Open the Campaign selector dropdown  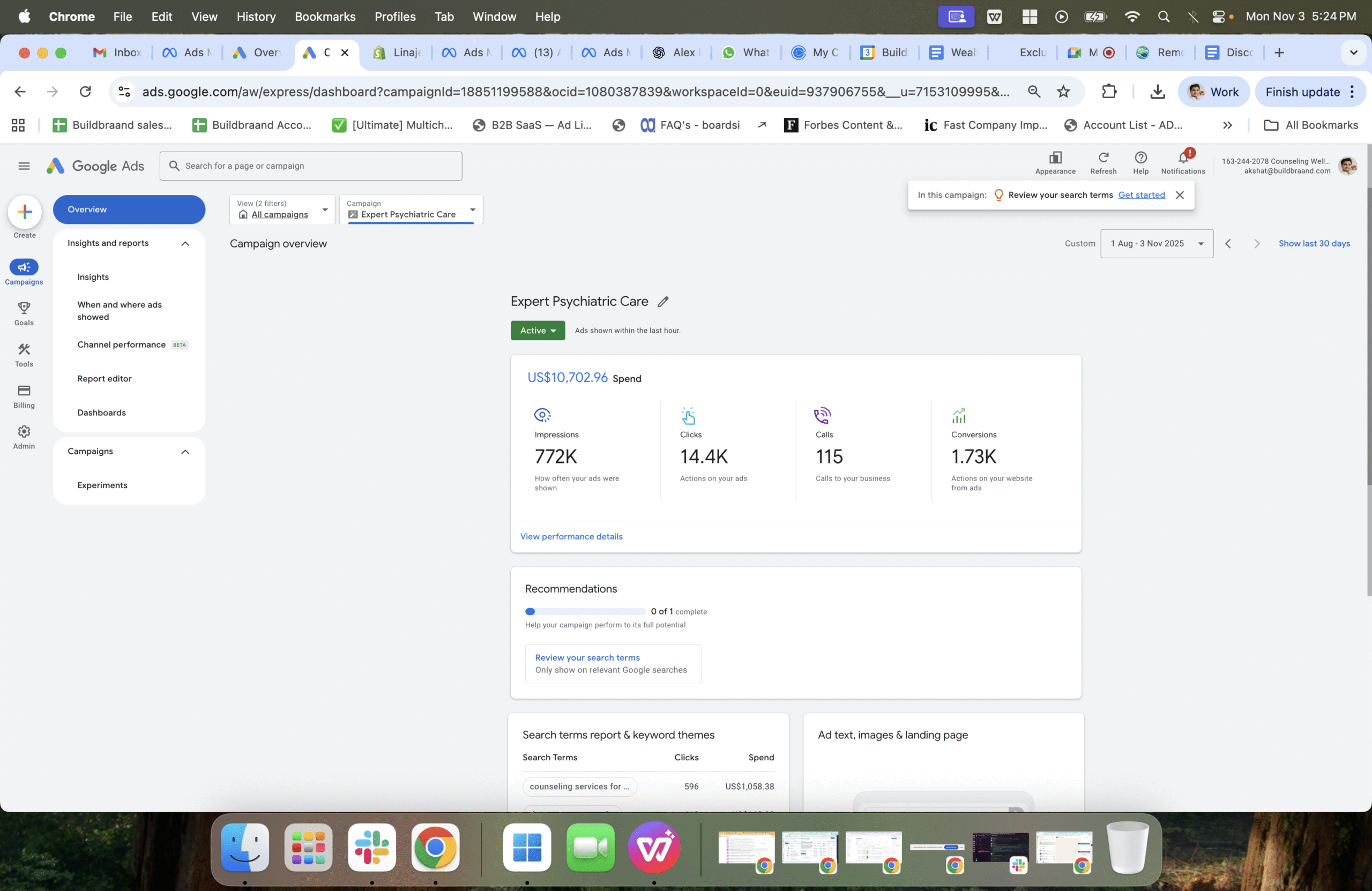411,210
